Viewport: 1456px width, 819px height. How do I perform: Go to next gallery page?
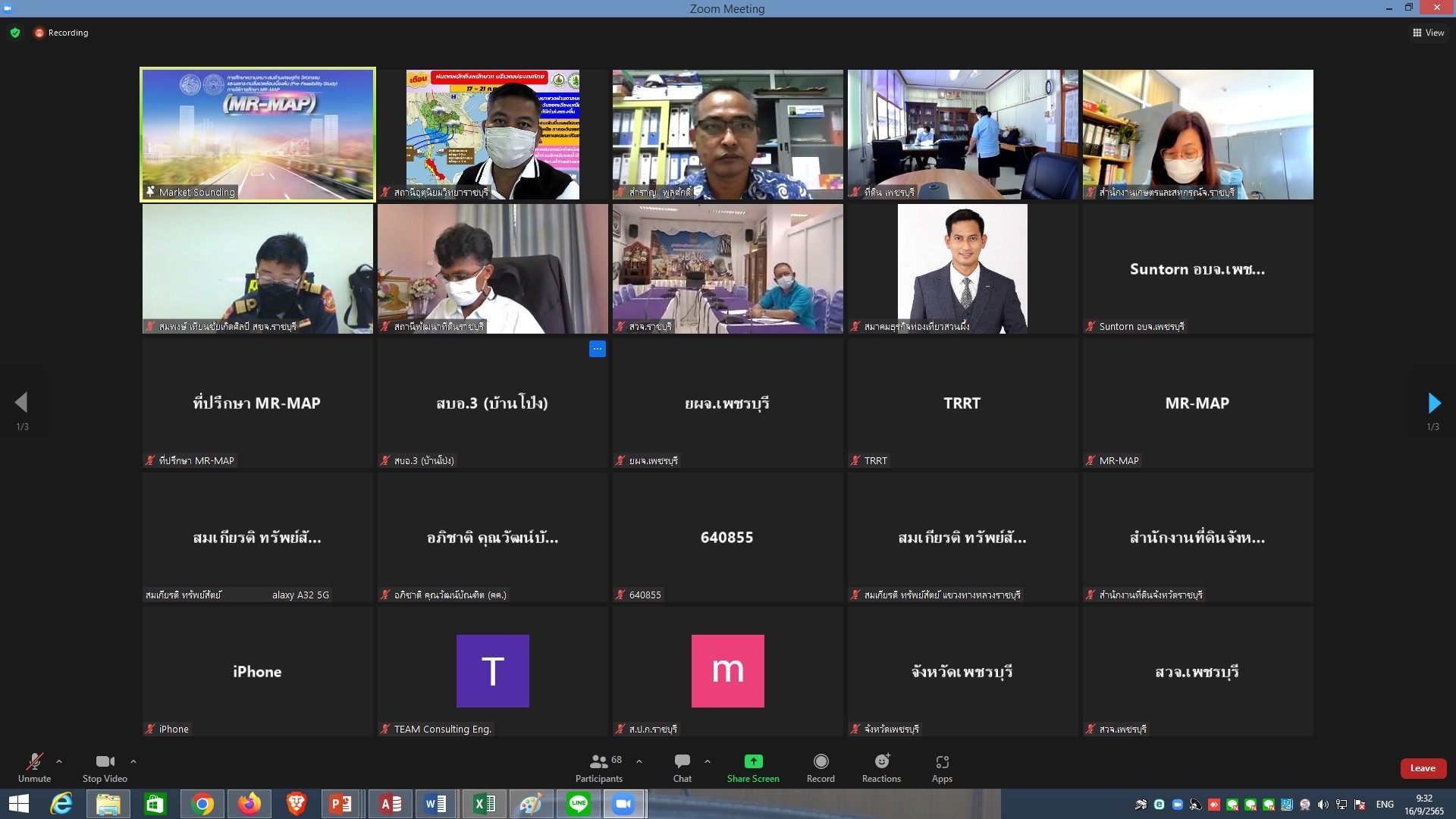coord(1433,403)
